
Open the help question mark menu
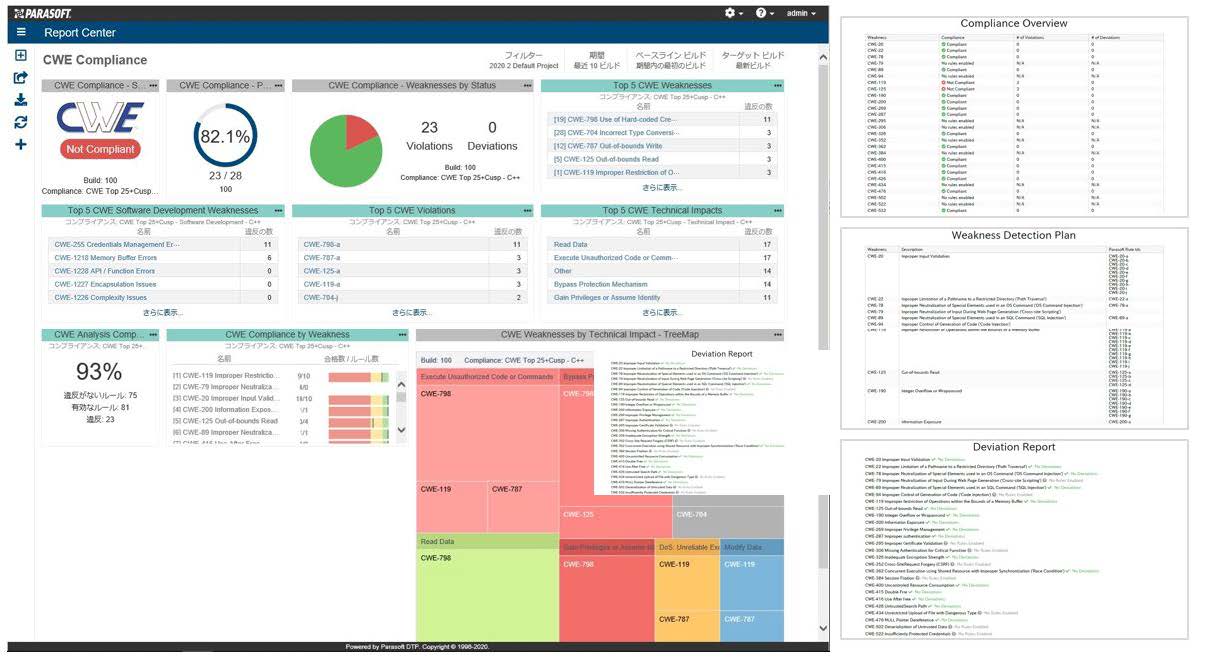[x=765, y=13]
